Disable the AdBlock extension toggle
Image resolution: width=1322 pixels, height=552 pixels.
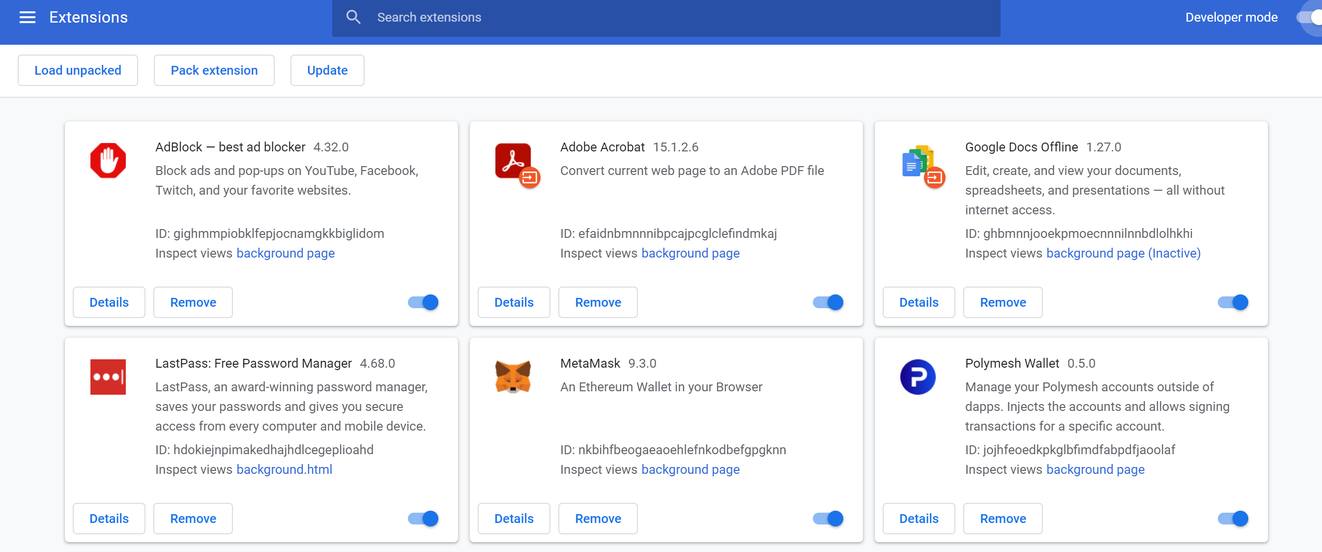click(x=423, y=302)
